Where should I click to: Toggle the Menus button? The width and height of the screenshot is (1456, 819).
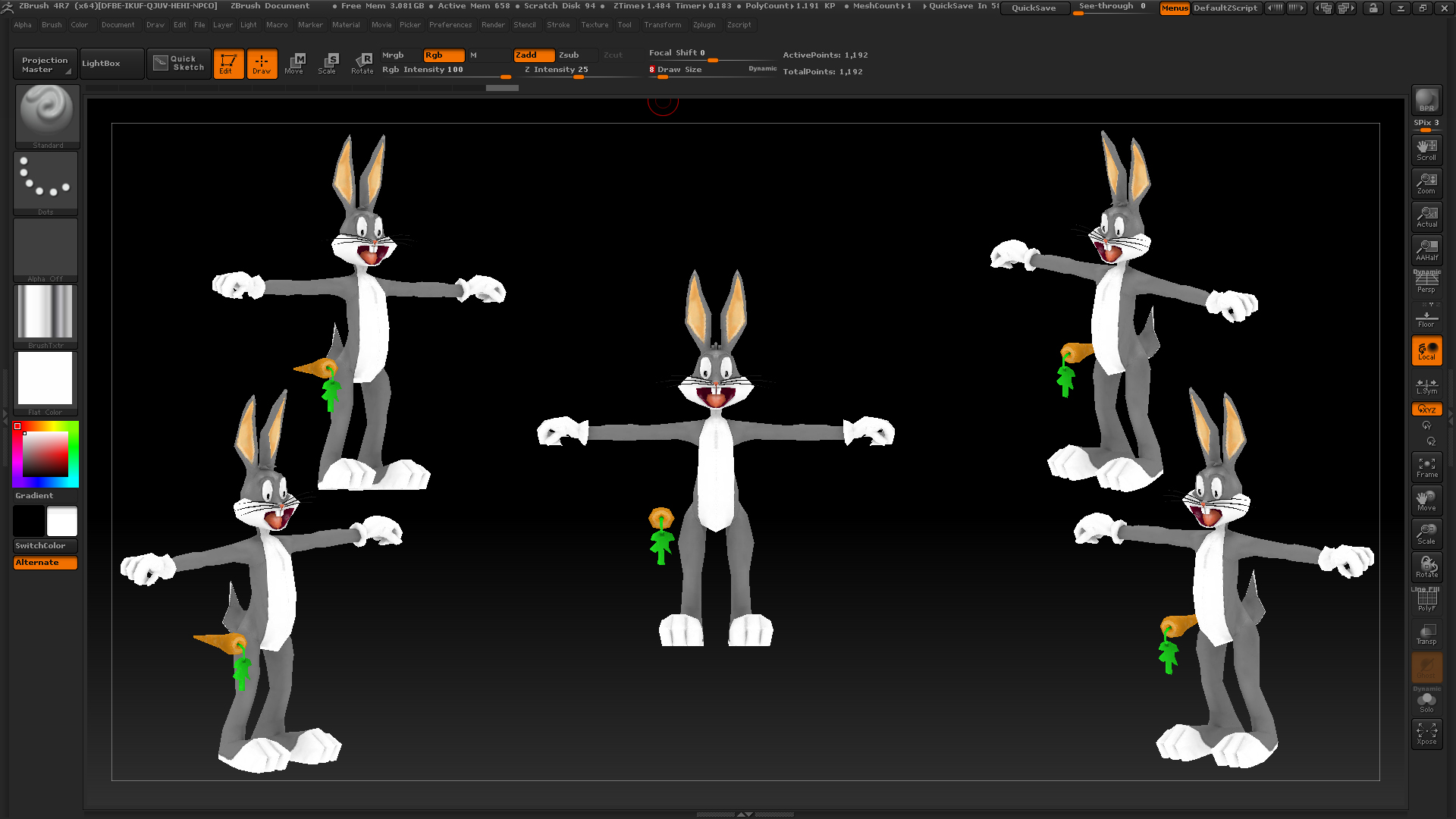(1175, 8)
